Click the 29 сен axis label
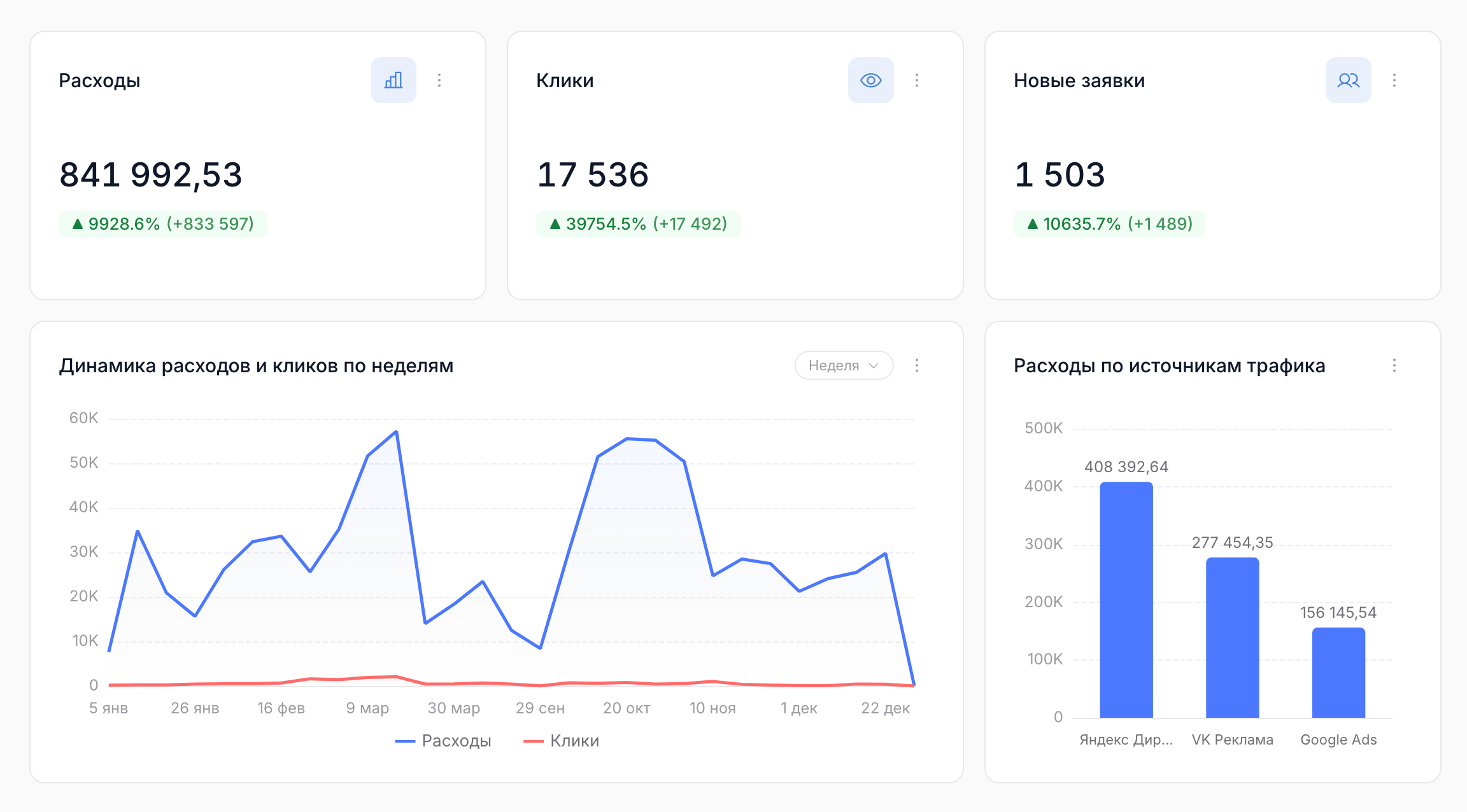 click(540, 708)
